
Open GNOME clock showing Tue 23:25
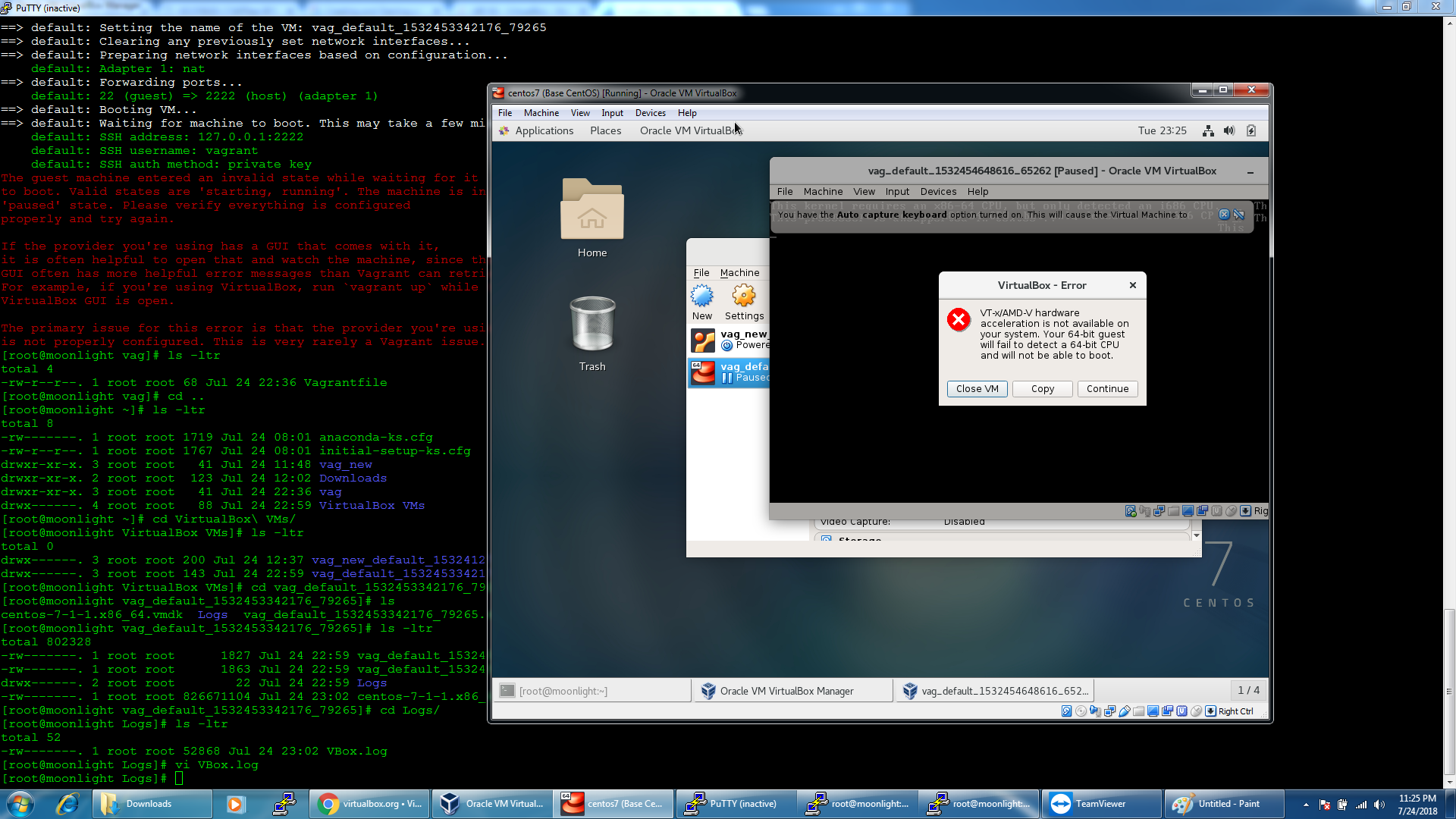pos(1163,130)
